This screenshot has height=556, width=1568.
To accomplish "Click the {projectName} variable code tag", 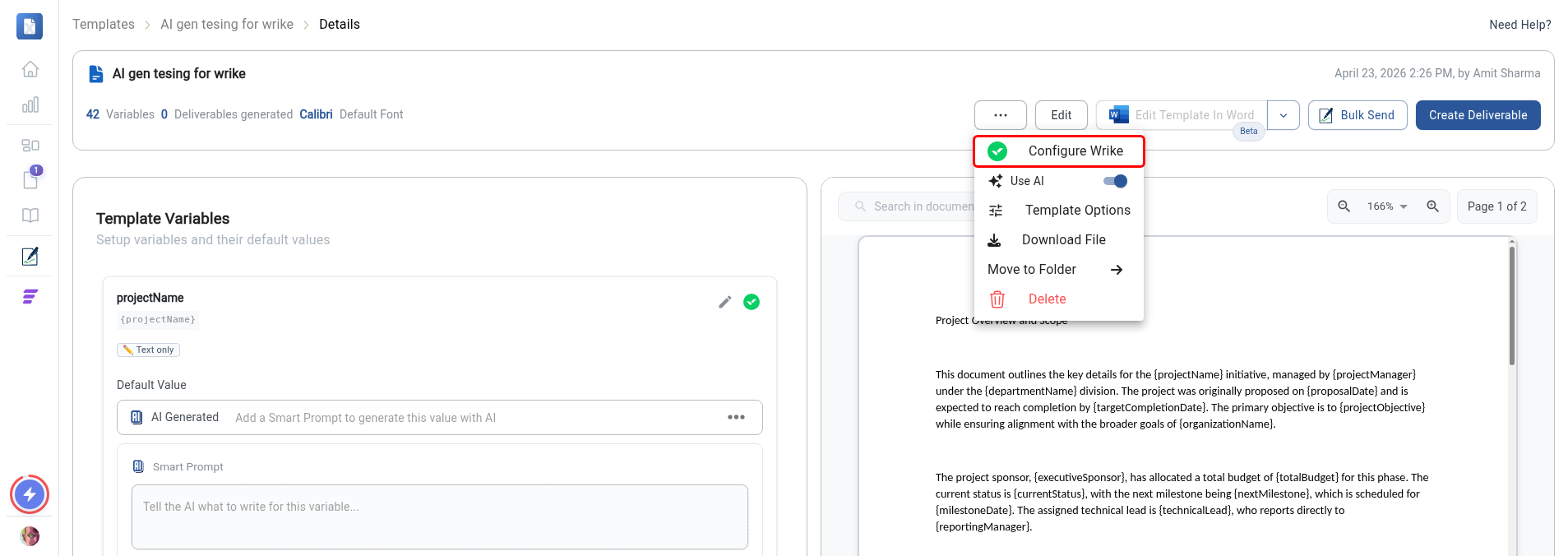I will [158, 320].
